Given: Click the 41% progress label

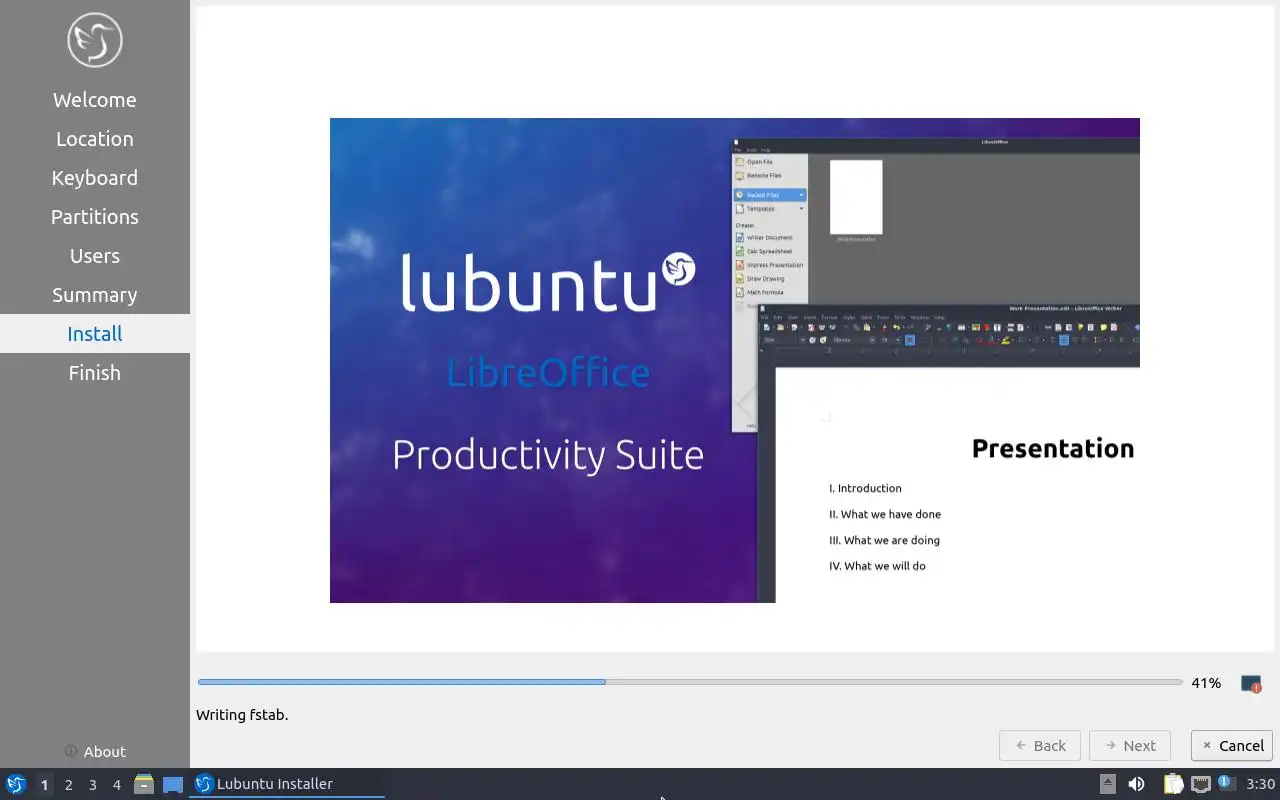Looking at the screenshot, I should coord(1206,683).
